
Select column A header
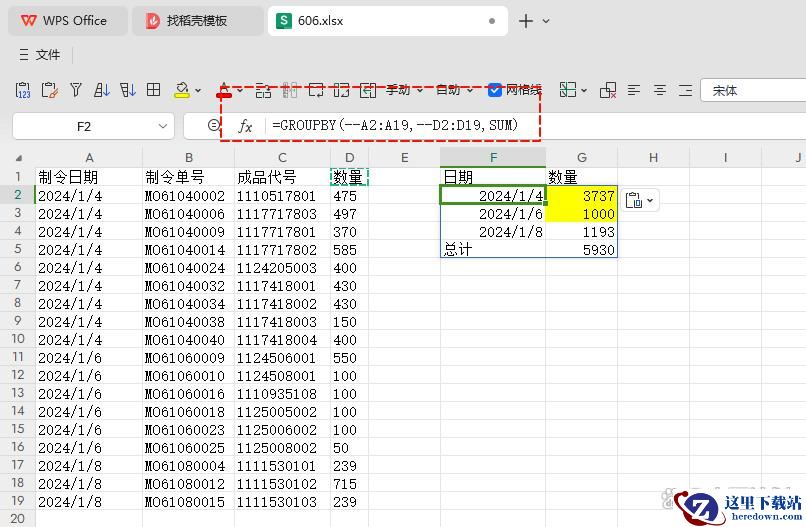tap(89, 158)
